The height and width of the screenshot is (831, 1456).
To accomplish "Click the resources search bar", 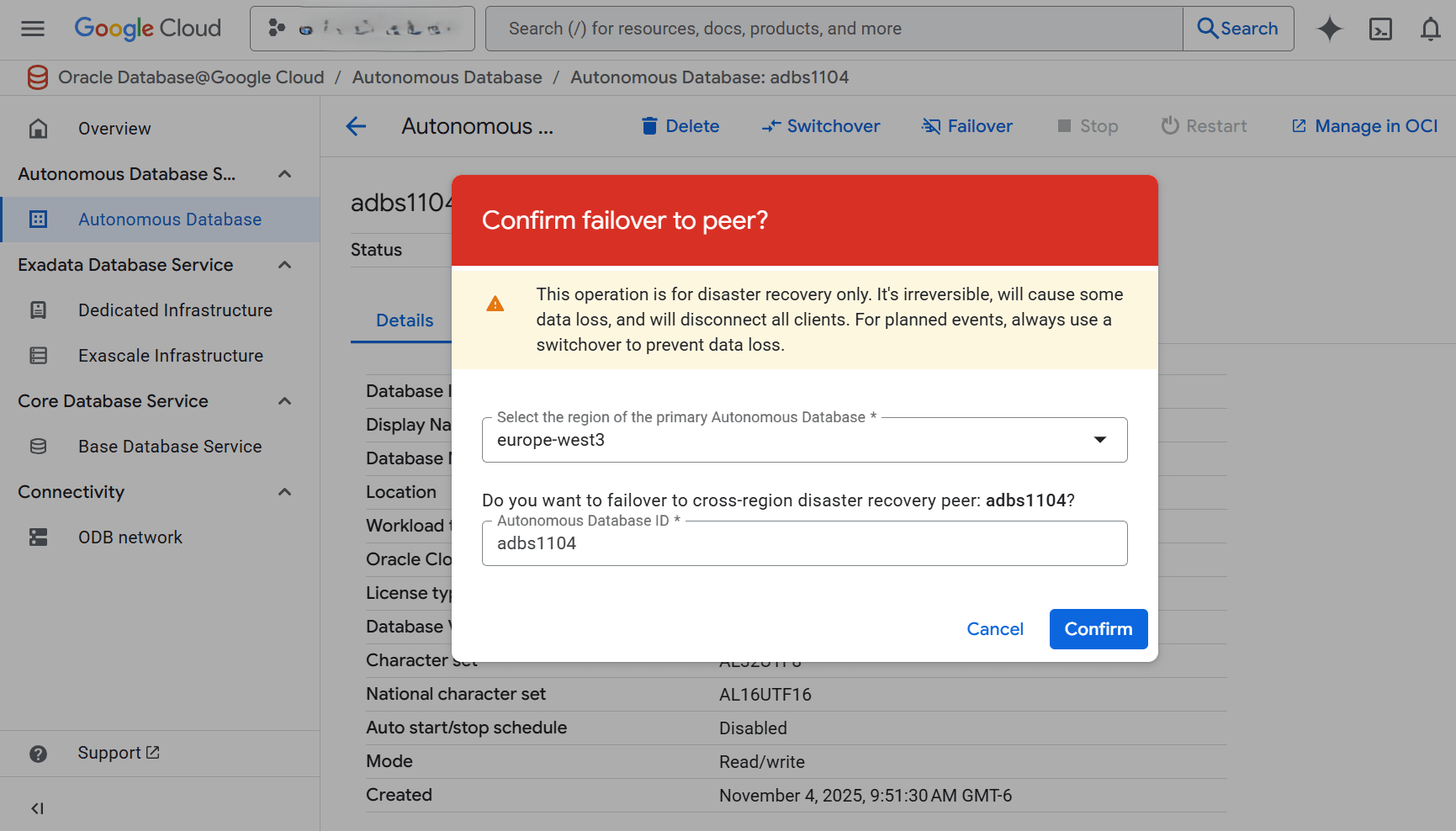I will pos(833,28).
